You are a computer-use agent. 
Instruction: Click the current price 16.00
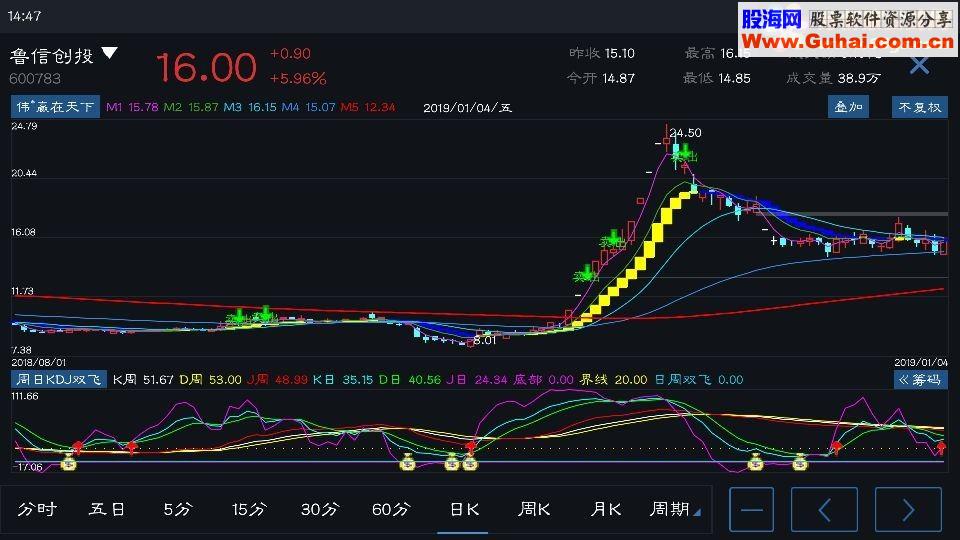point(206,67)
